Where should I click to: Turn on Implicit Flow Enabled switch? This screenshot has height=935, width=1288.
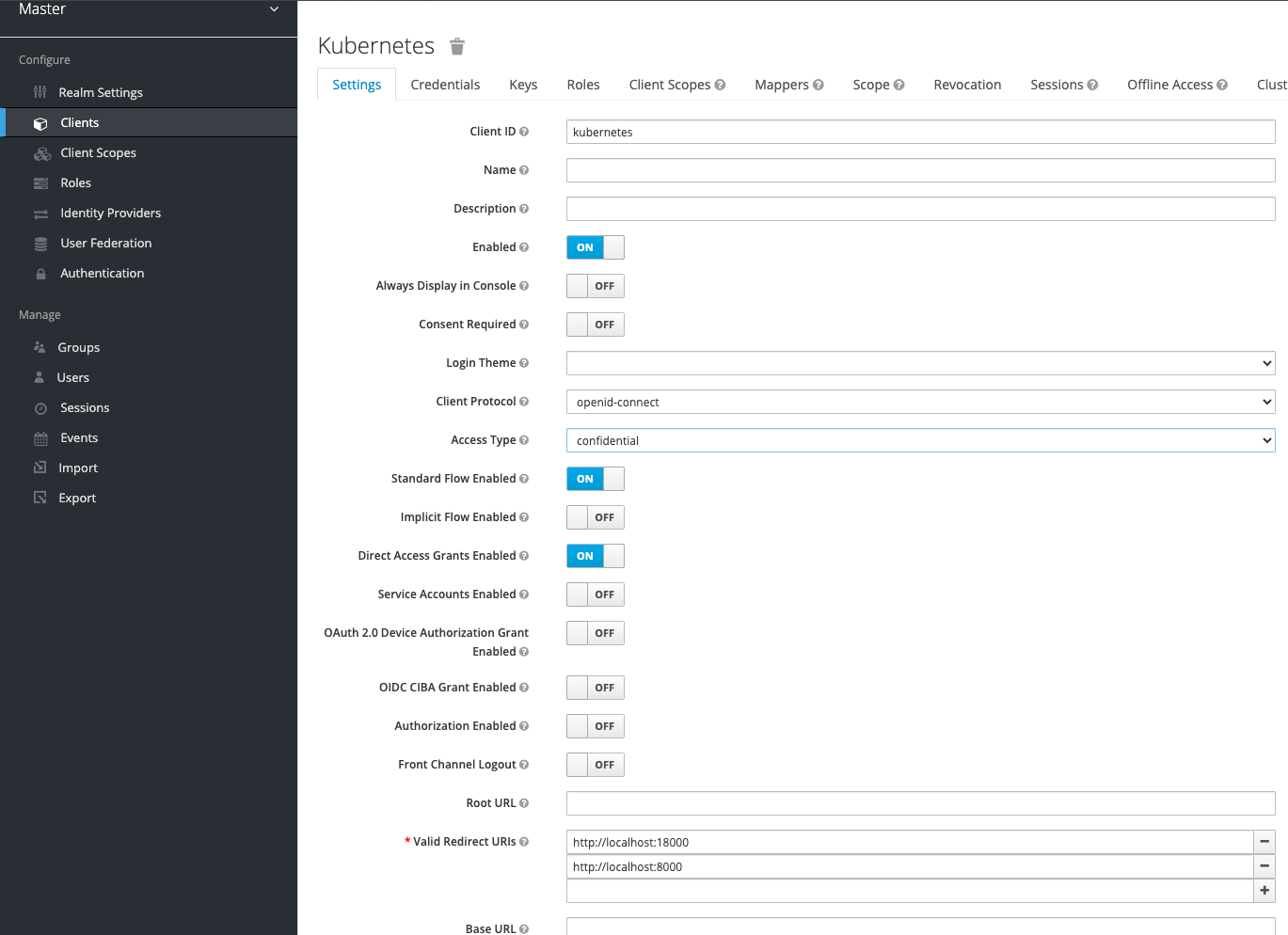click(x=596, y=517)
